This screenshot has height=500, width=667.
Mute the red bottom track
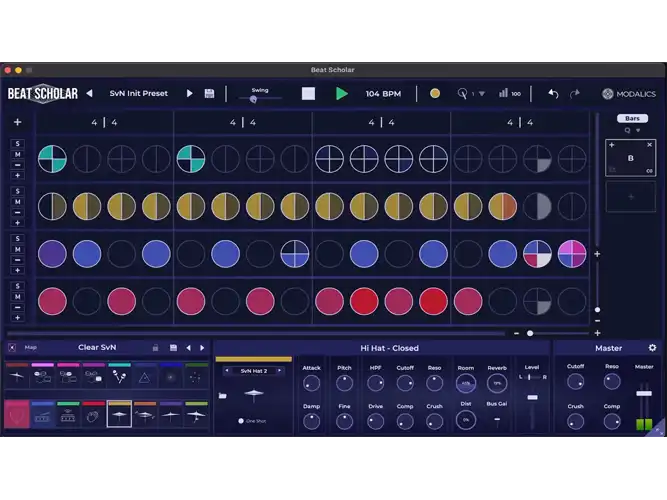(17, 297)
